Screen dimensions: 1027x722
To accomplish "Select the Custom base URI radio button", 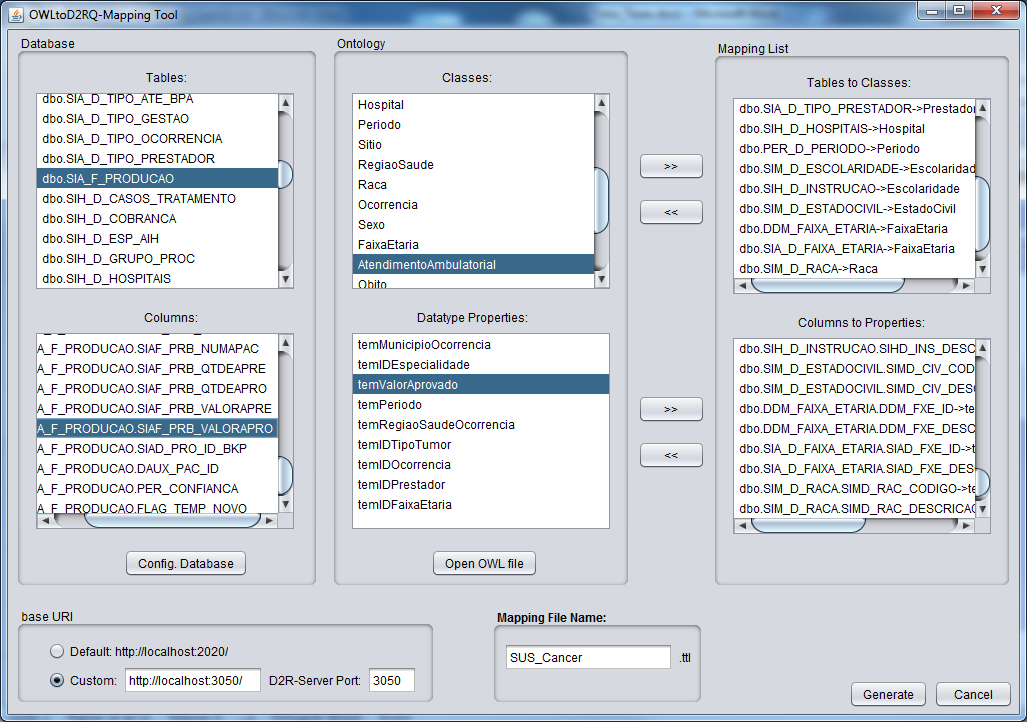I will click(57, 681).
